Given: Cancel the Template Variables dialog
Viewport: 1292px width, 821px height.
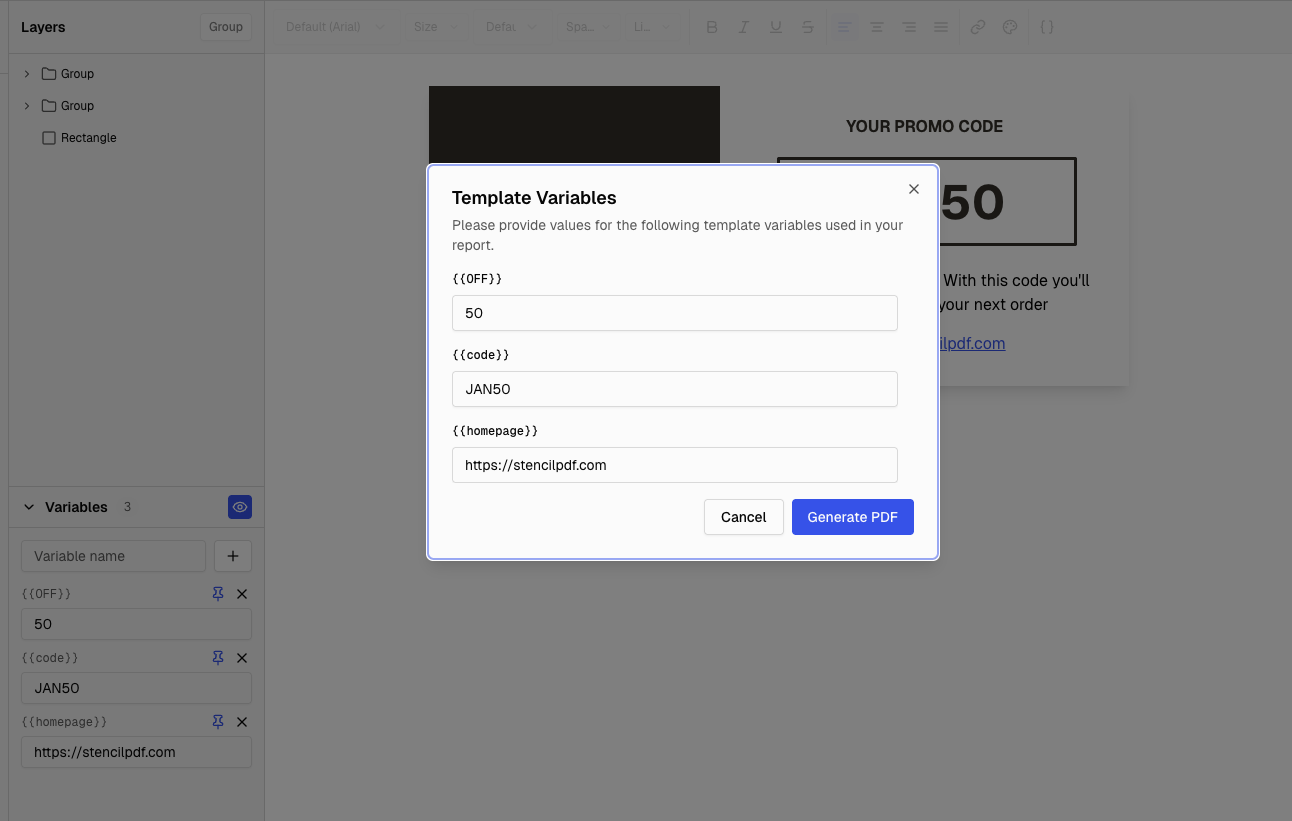Looking at the screenshot, I should coord(744,517).
